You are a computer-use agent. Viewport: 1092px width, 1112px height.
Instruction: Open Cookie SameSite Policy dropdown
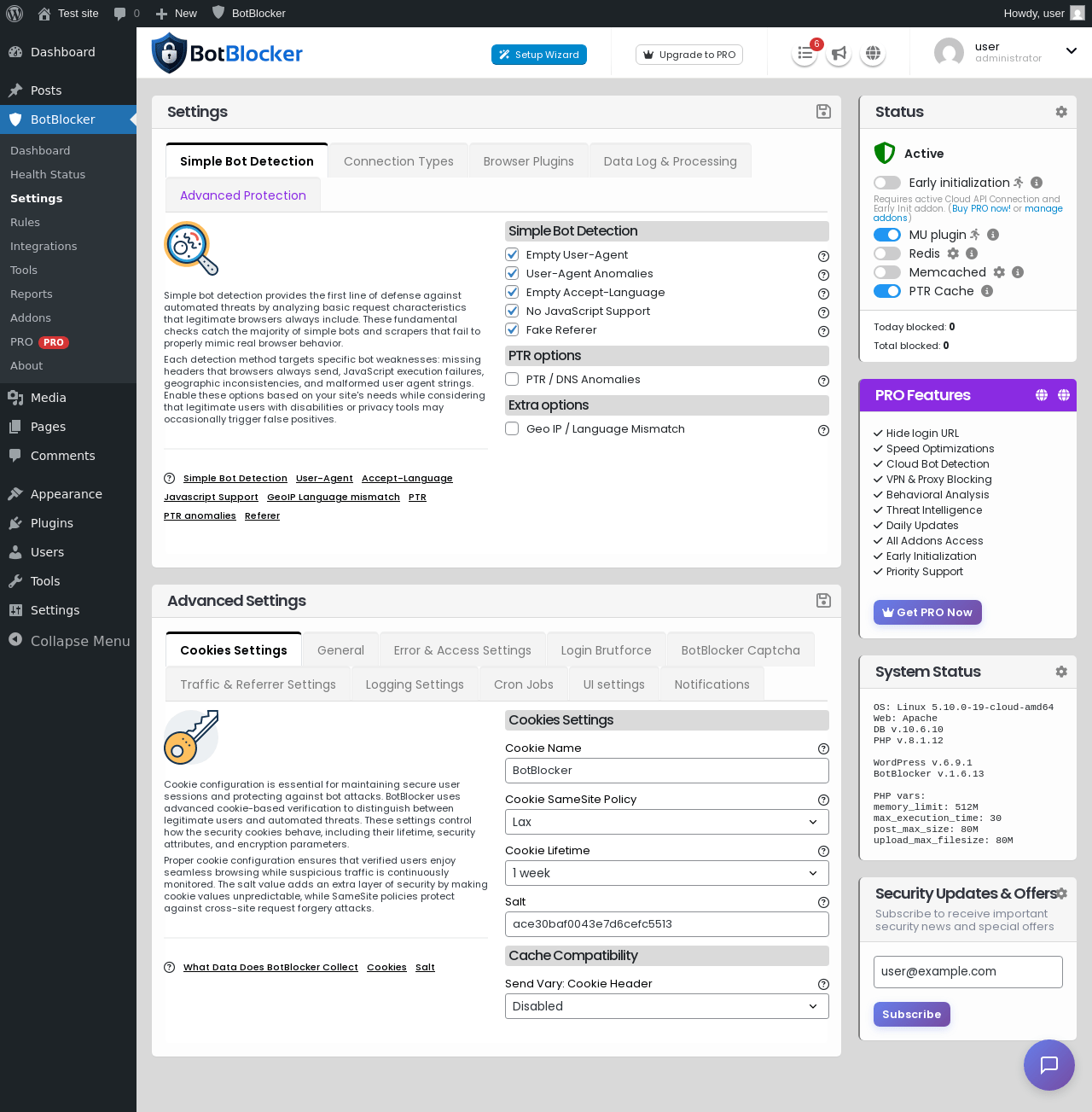point(667,822)
